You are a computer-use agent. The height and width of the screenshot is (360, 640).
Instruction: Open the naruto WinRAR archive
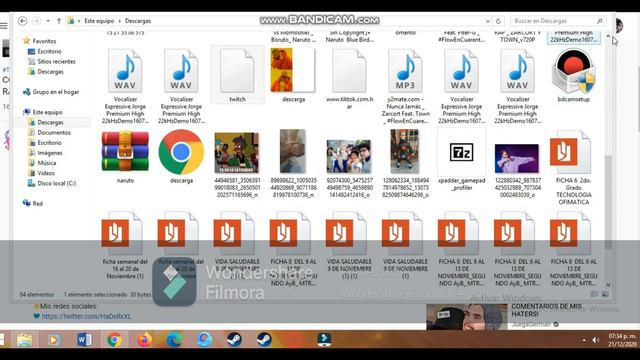click(125, 152)
